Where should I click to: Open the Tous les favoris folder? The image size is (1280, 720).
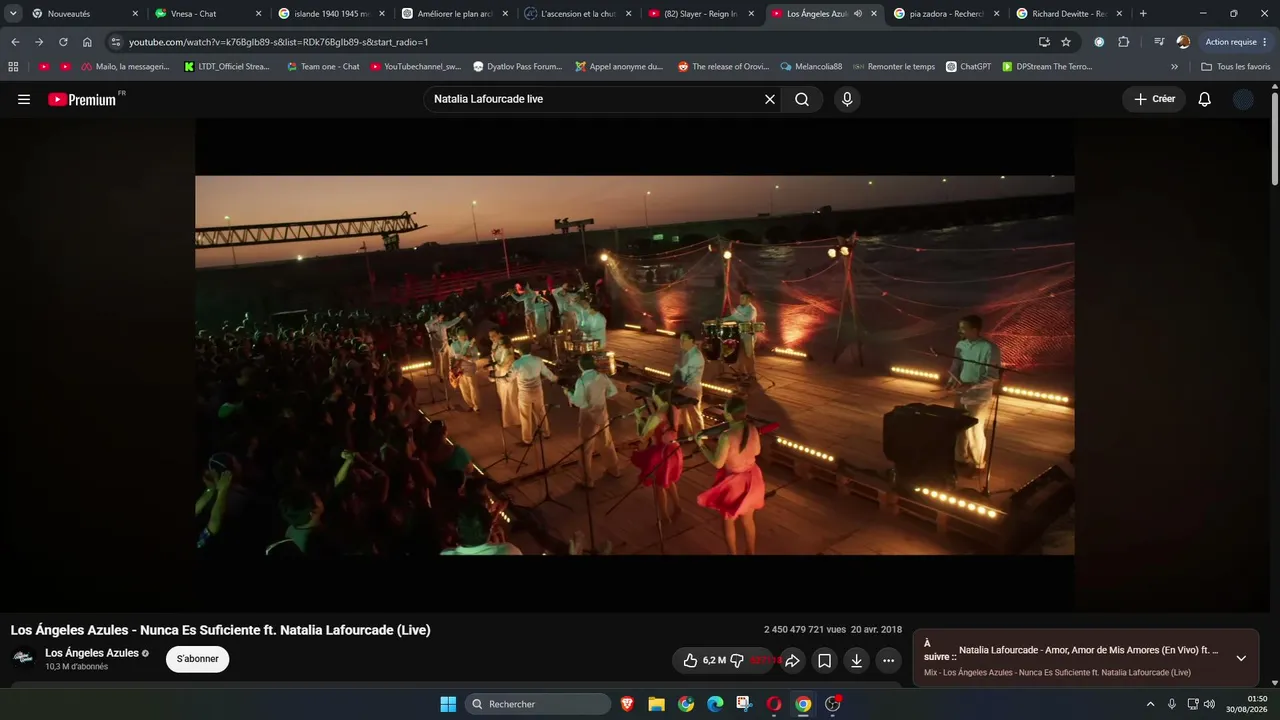pyautogui.click(x=1235, y=67)
